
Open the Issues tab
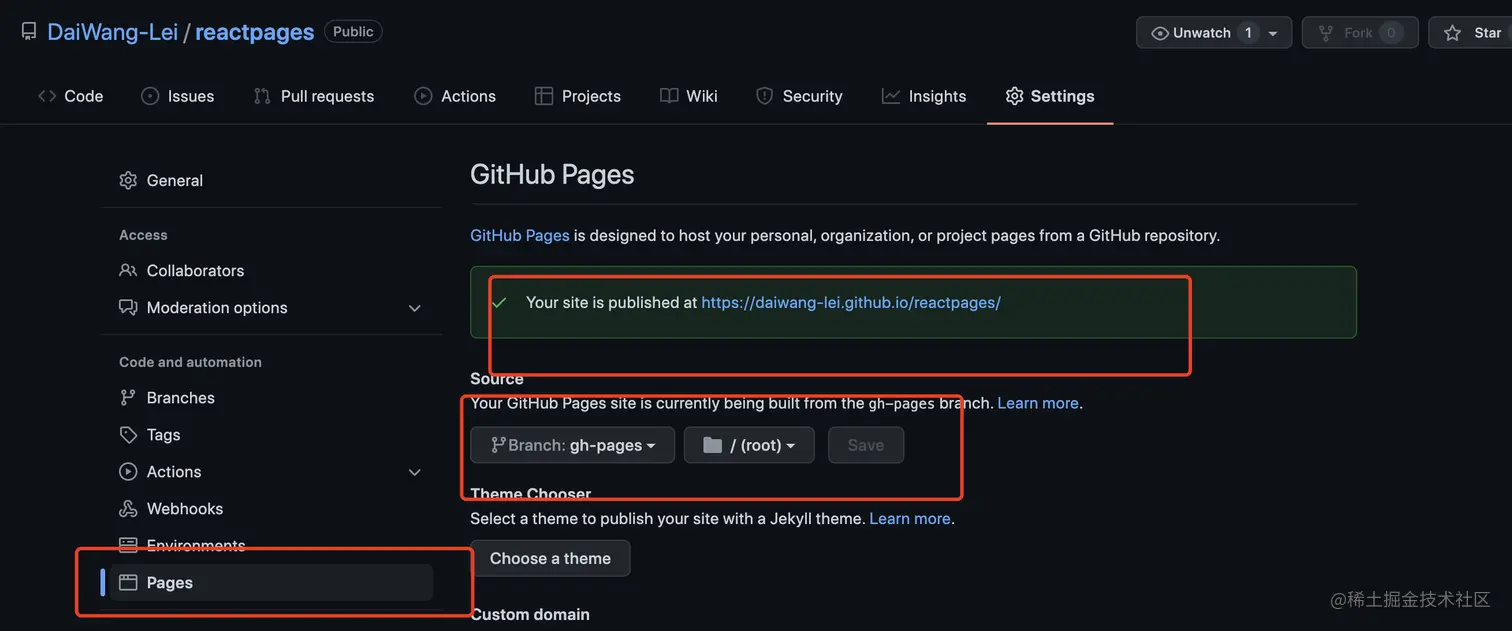[x=178, y=96]
